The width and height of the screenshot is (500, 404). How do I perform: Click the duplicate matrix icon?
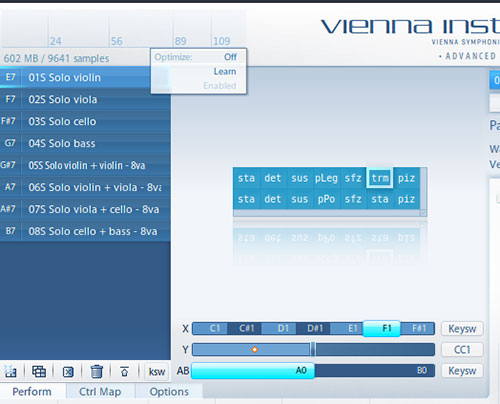tap(39, 371)
